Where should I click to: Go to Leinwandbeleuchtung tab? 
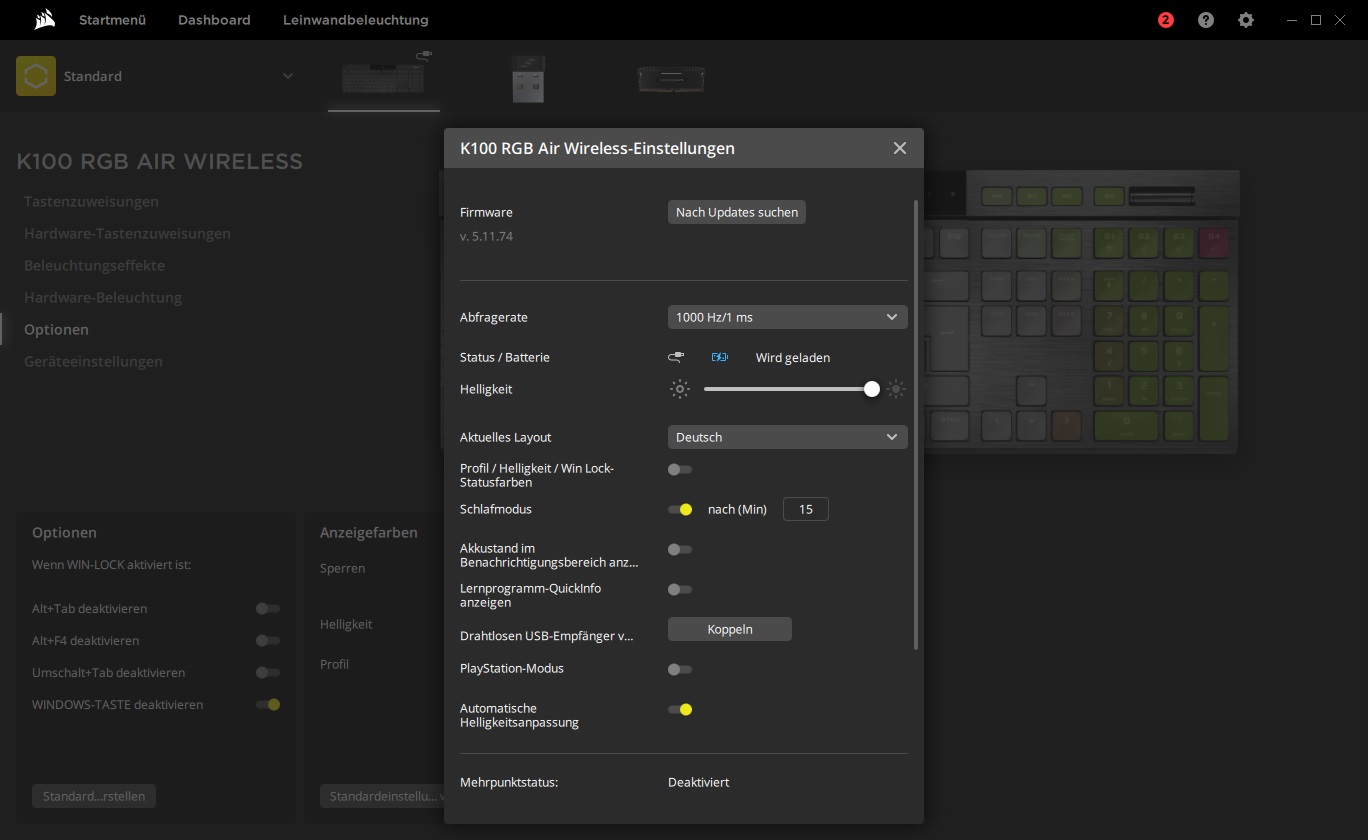tap(356, 20)
